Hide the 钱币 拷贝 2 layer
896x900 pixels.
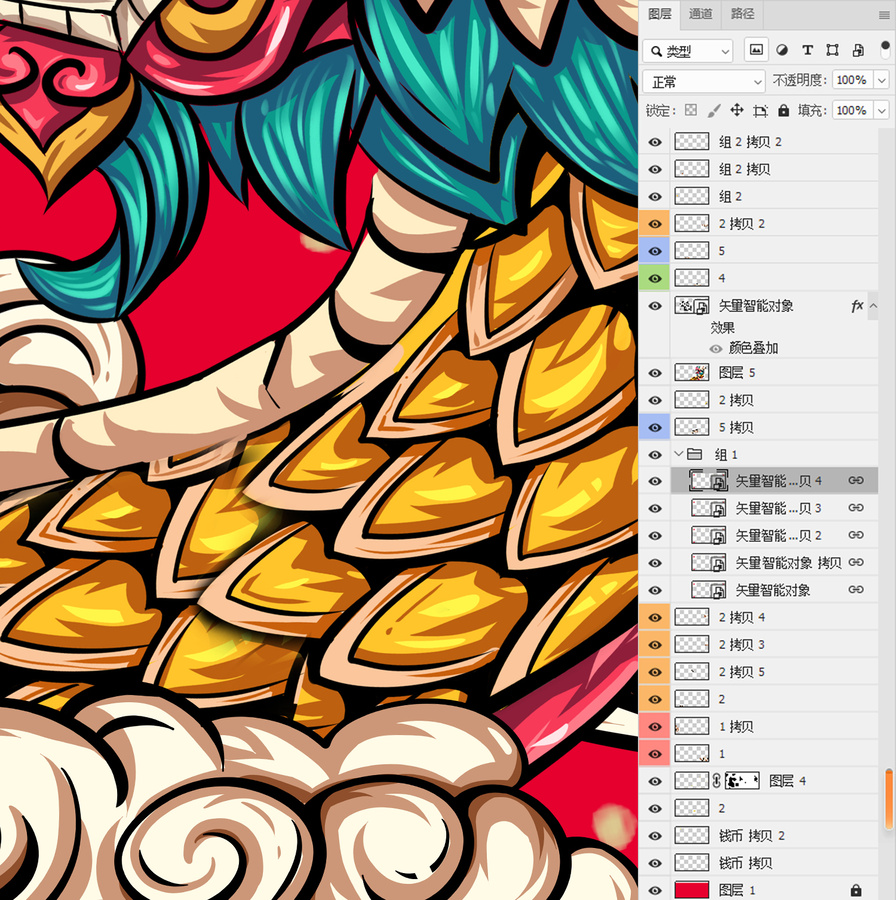(655, 836)
